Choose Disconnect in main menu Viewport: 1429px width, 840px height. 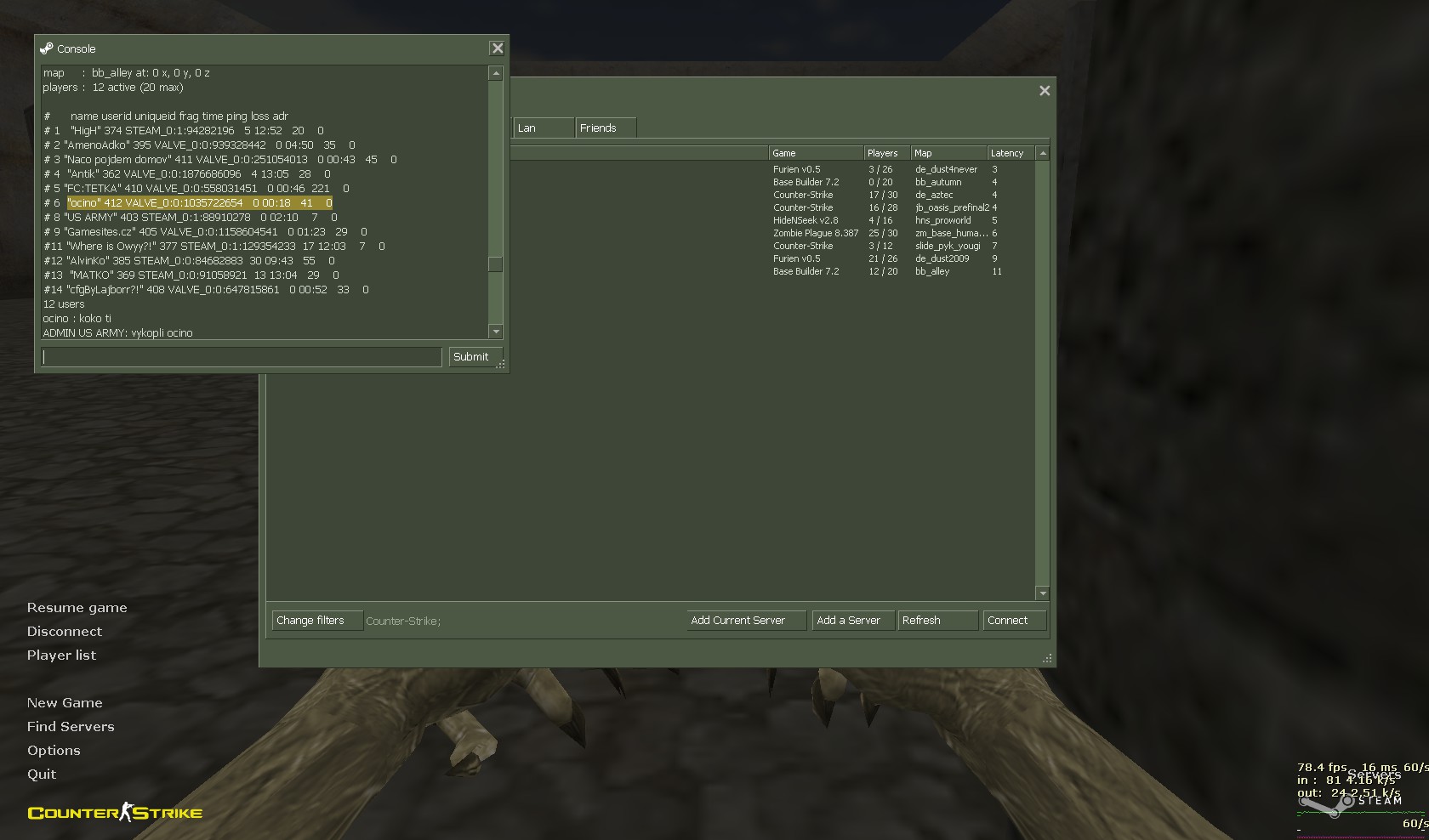coord(65,632)
